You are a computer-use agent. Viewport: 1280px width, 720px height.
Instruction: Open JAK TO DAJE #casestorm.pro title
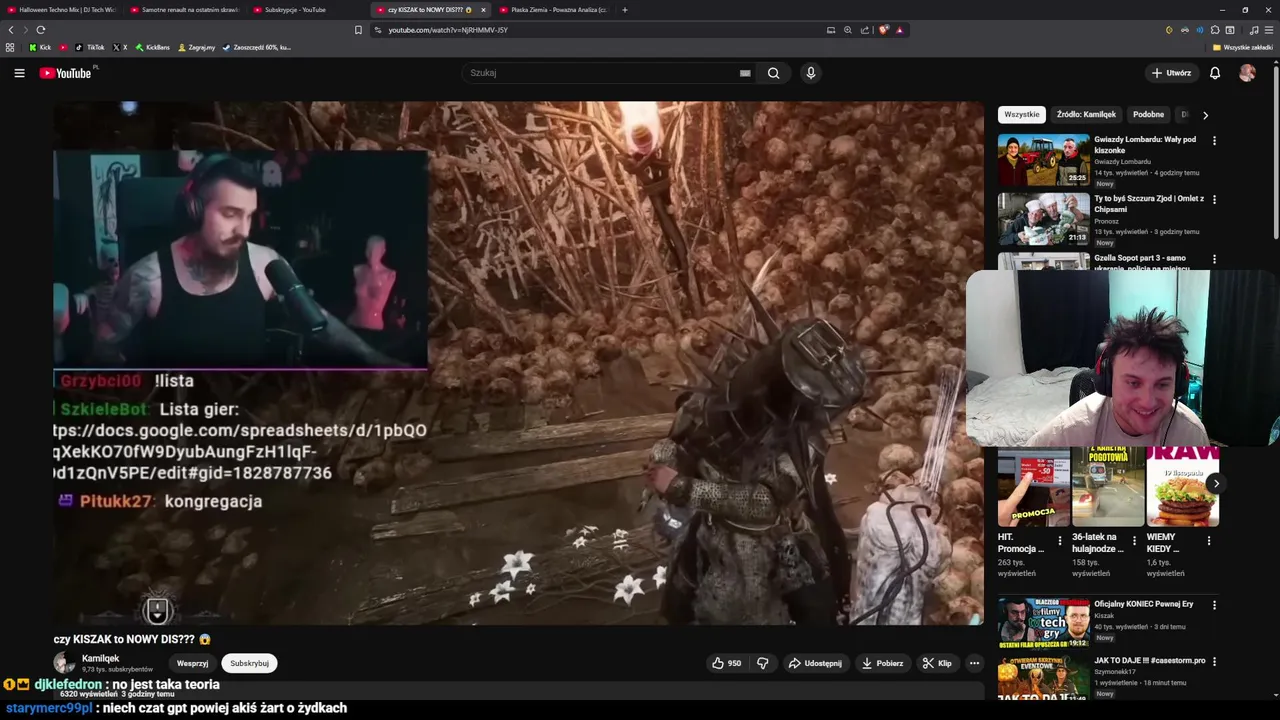[1150, 661]
